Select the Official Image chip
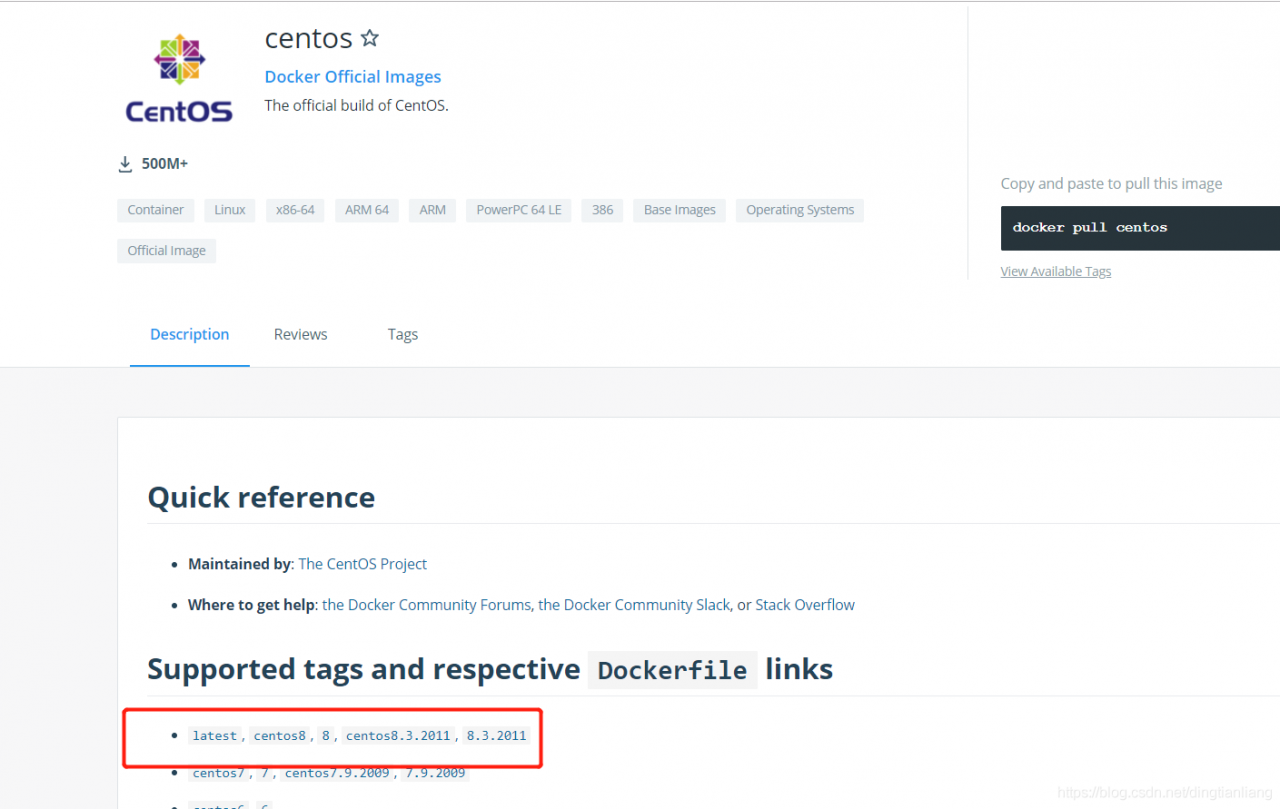The height and width of the screenshot is (809, 1280). pos(166,251)
